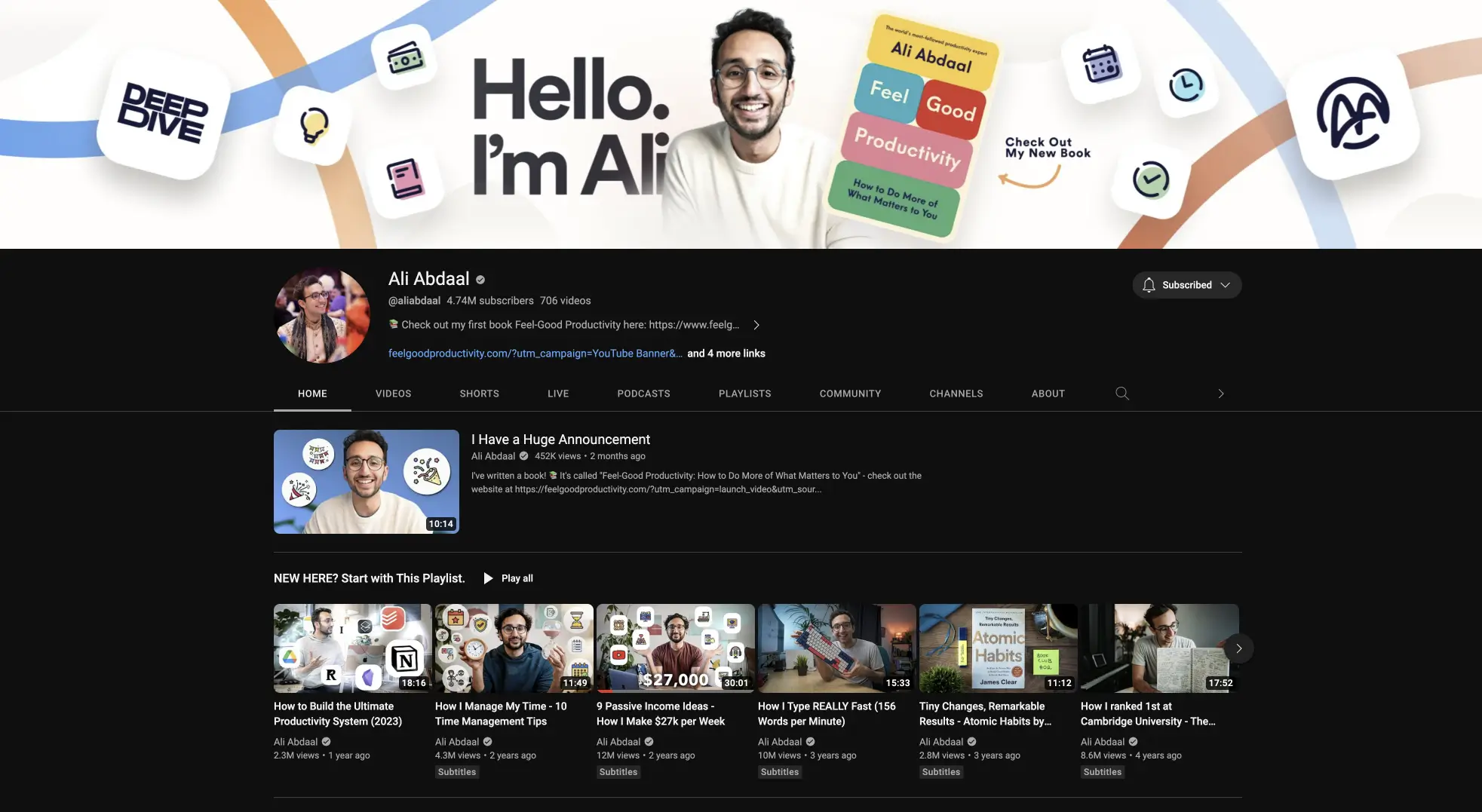Click Ali Abdaal's round profile picture
1482x812 pixels.
coord(322,316)
